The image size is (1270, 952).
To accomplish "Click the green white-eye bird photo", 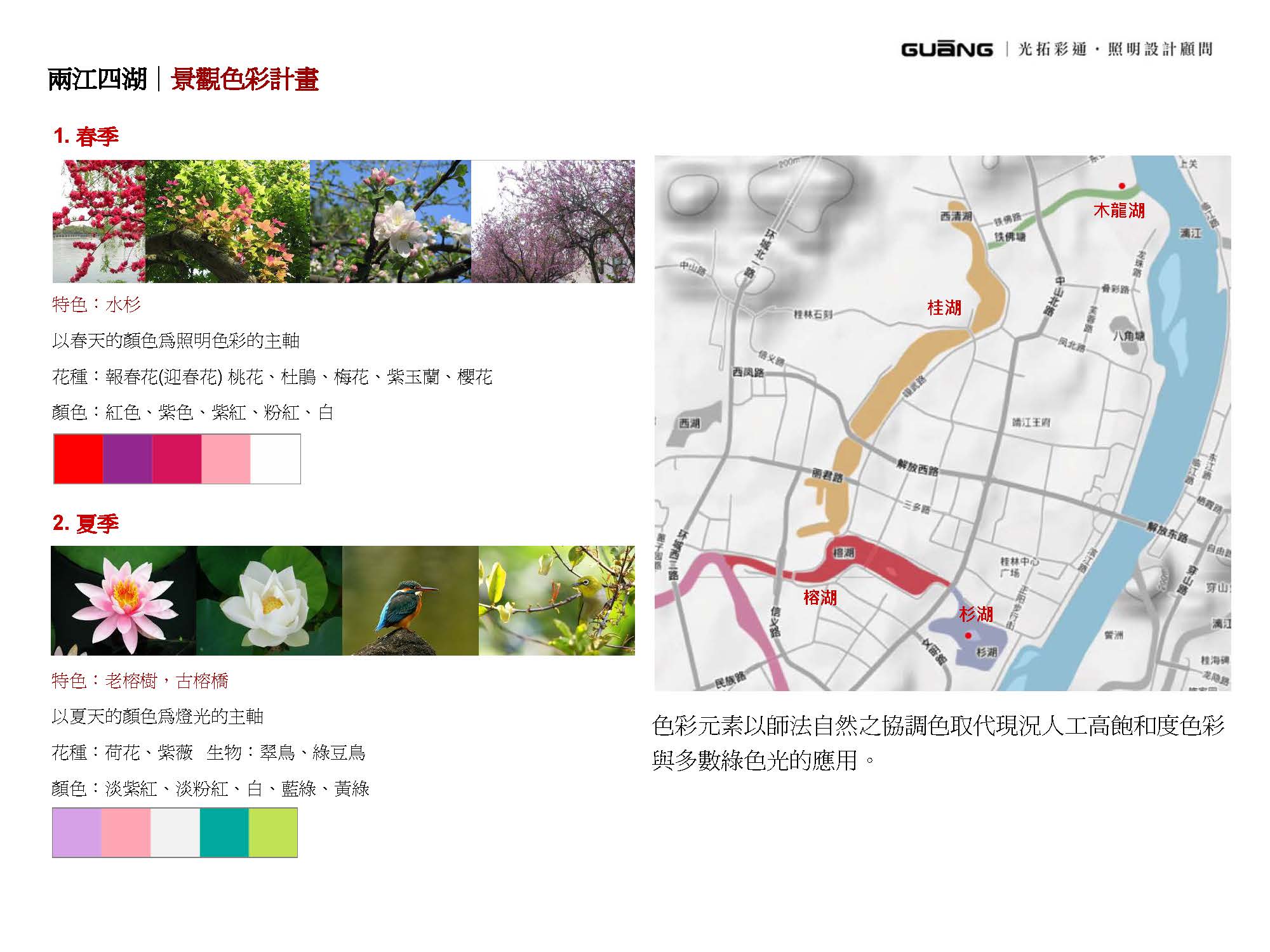I will [556, 600].
